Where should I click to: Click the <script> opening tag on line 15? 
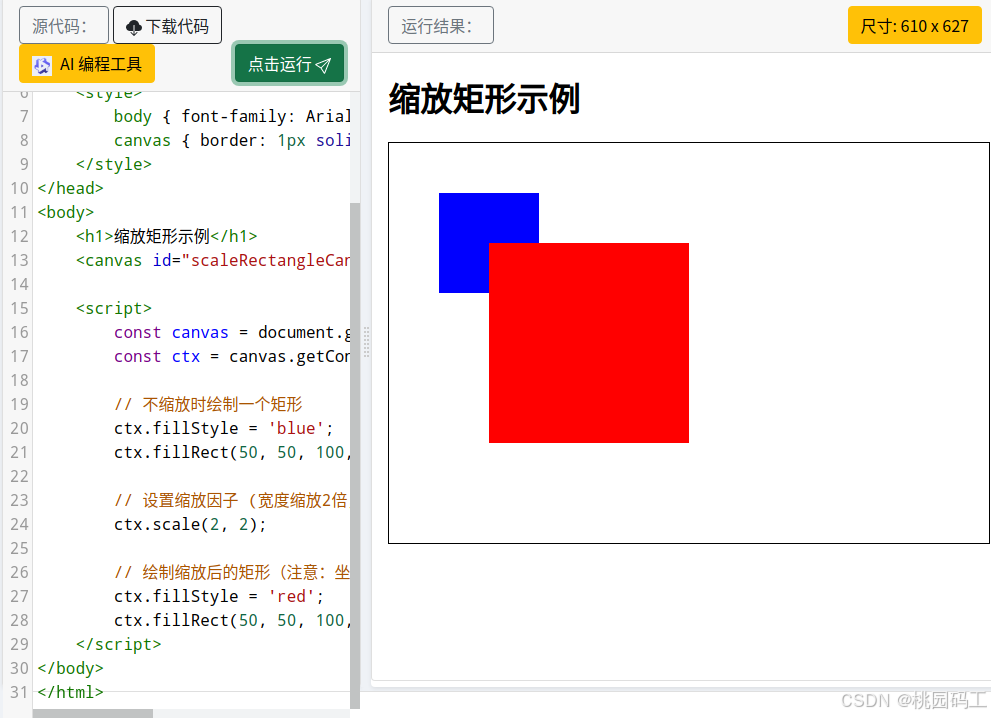pyautogui.click(x=114, y=308)
